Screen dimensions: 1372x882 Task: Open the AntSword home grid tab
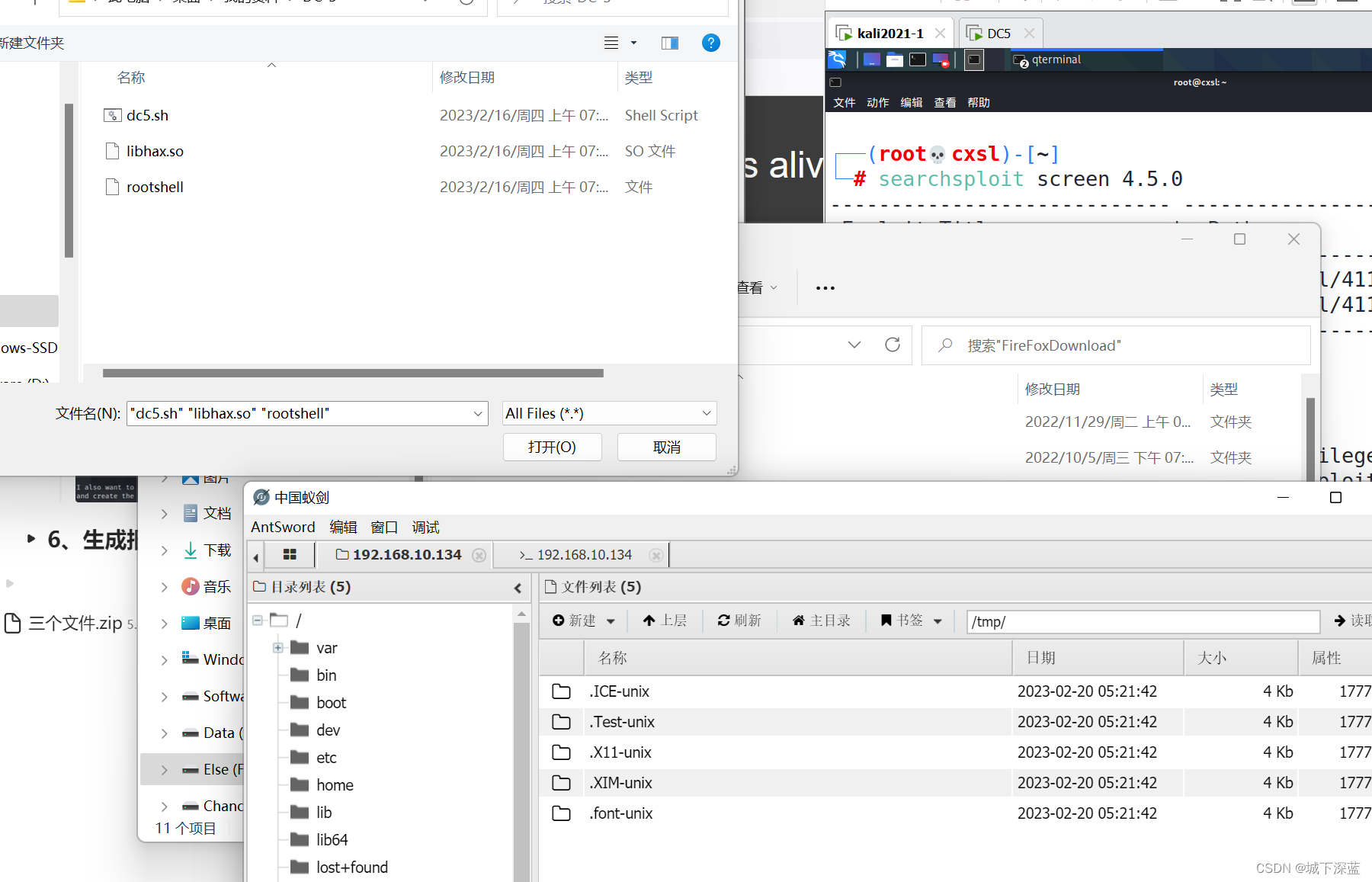(x=290, y=554)
